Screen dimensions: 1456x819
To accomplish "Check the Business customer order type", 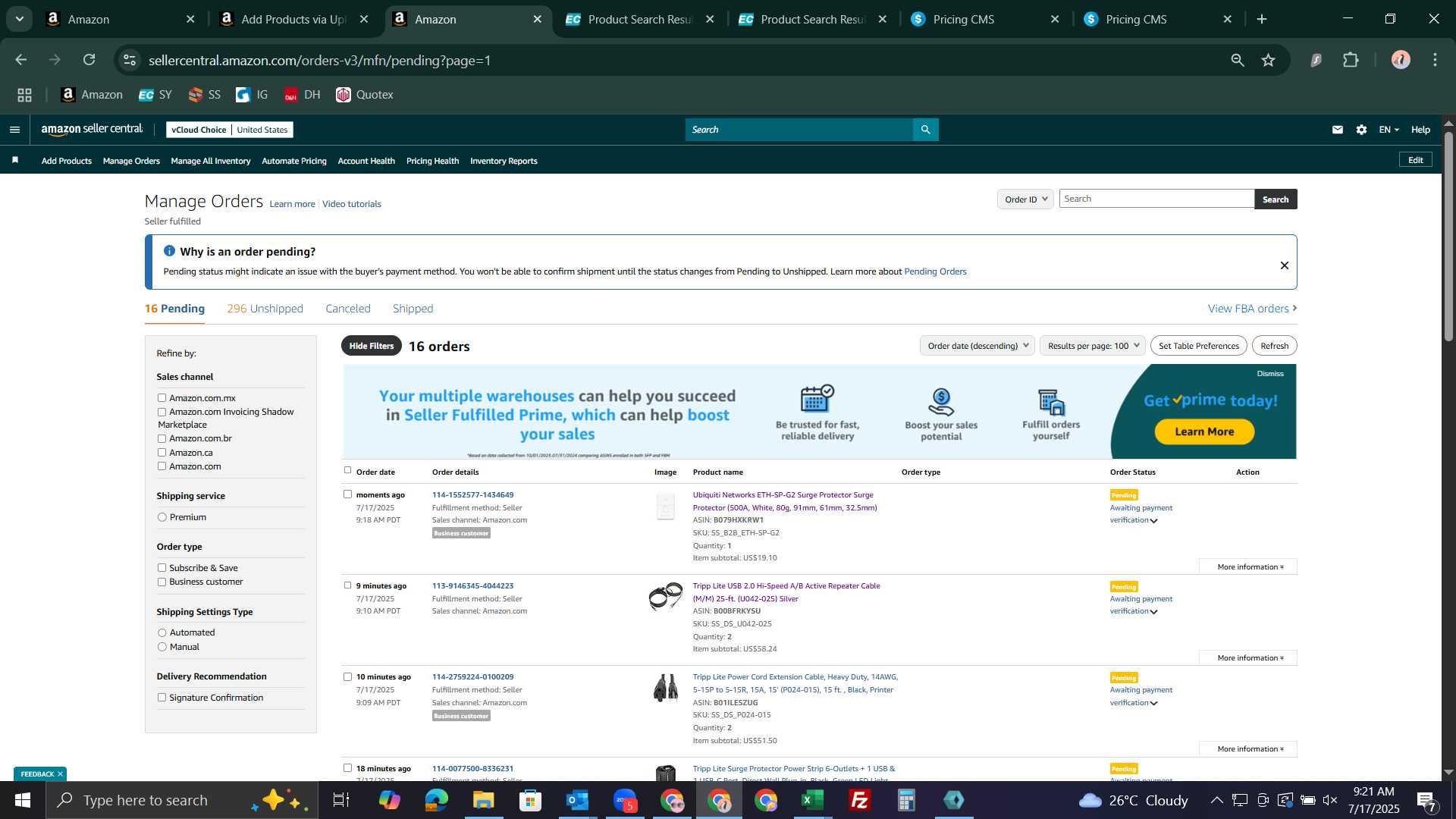I will click(x=162, y=582).
